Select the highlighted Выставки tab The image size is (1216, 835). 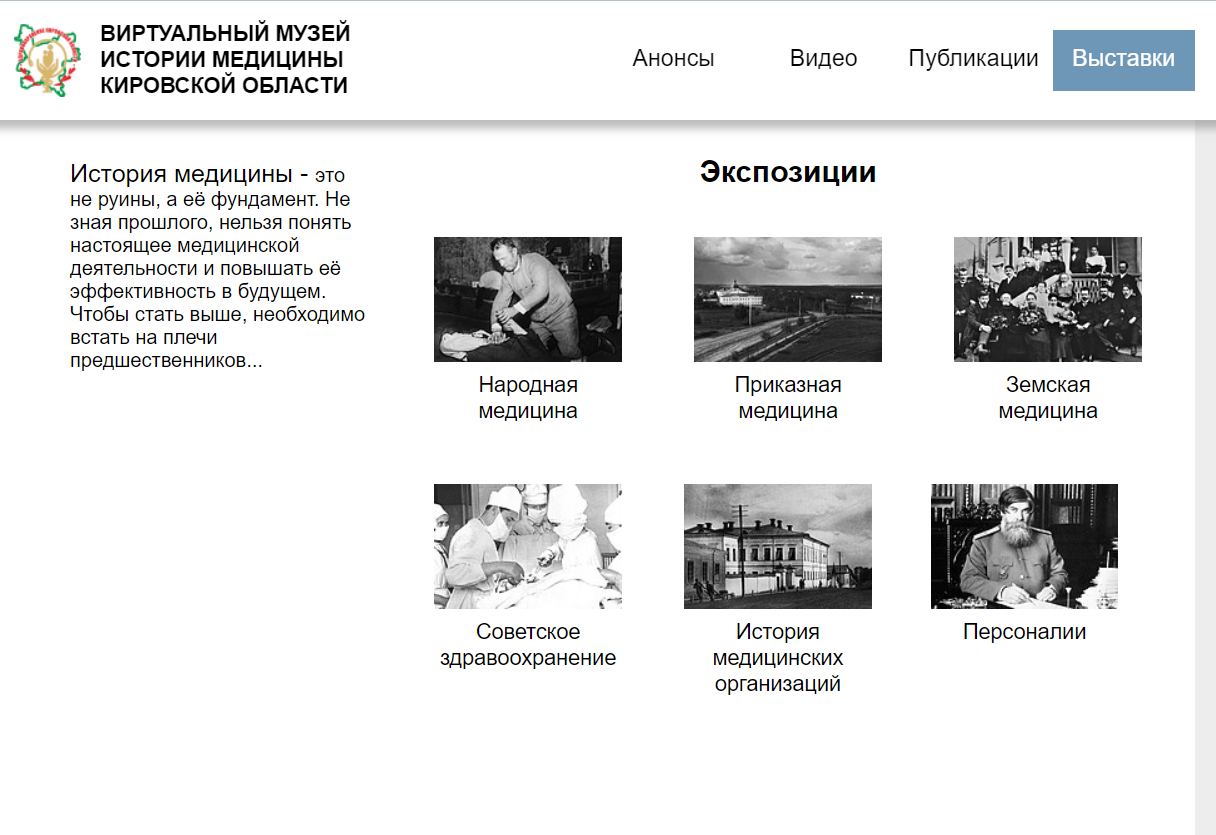[x=1123, y=60]
